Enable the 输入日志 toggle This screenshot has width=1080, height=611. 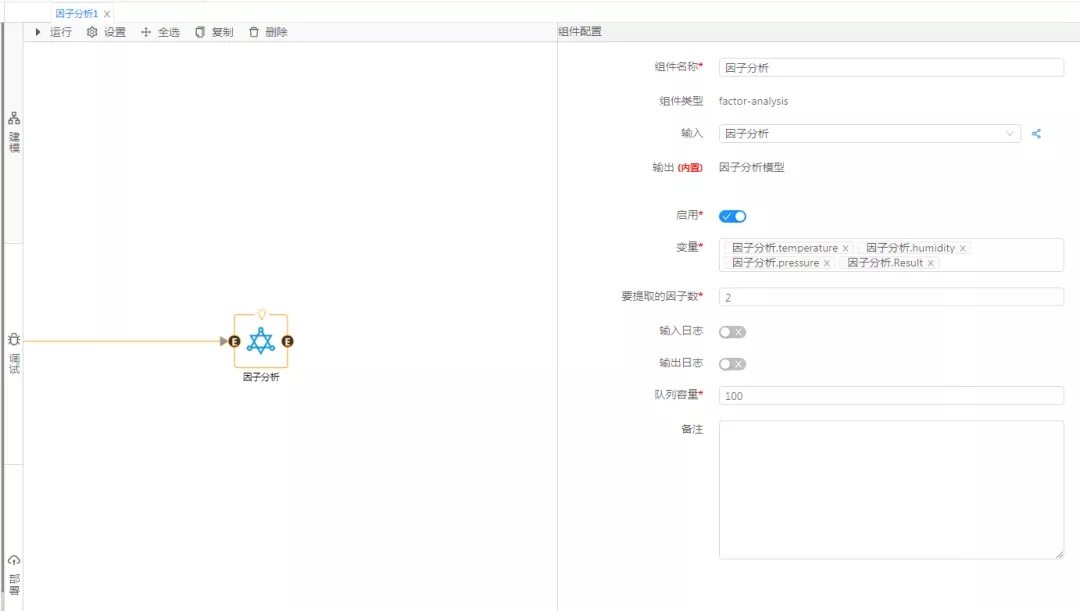pyautogui.click(x=733, y=332)
